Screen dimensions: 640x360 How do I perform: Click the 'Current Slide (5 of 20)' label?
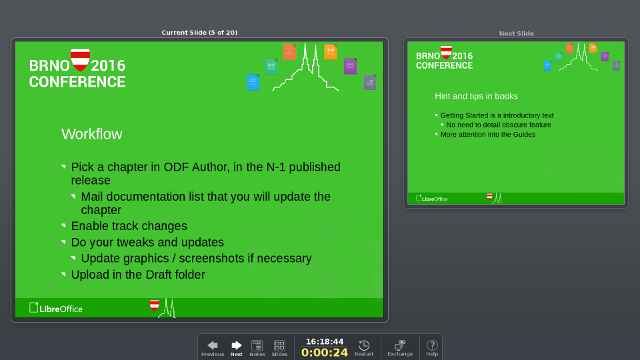199,32
